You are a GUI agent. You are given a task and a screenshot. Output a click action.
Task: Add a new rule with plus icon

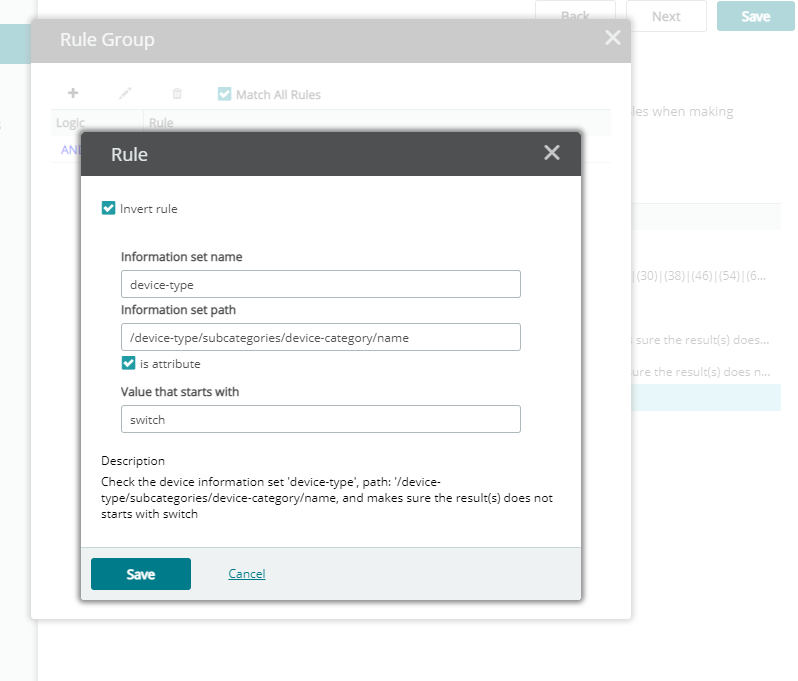pos(73,93)
